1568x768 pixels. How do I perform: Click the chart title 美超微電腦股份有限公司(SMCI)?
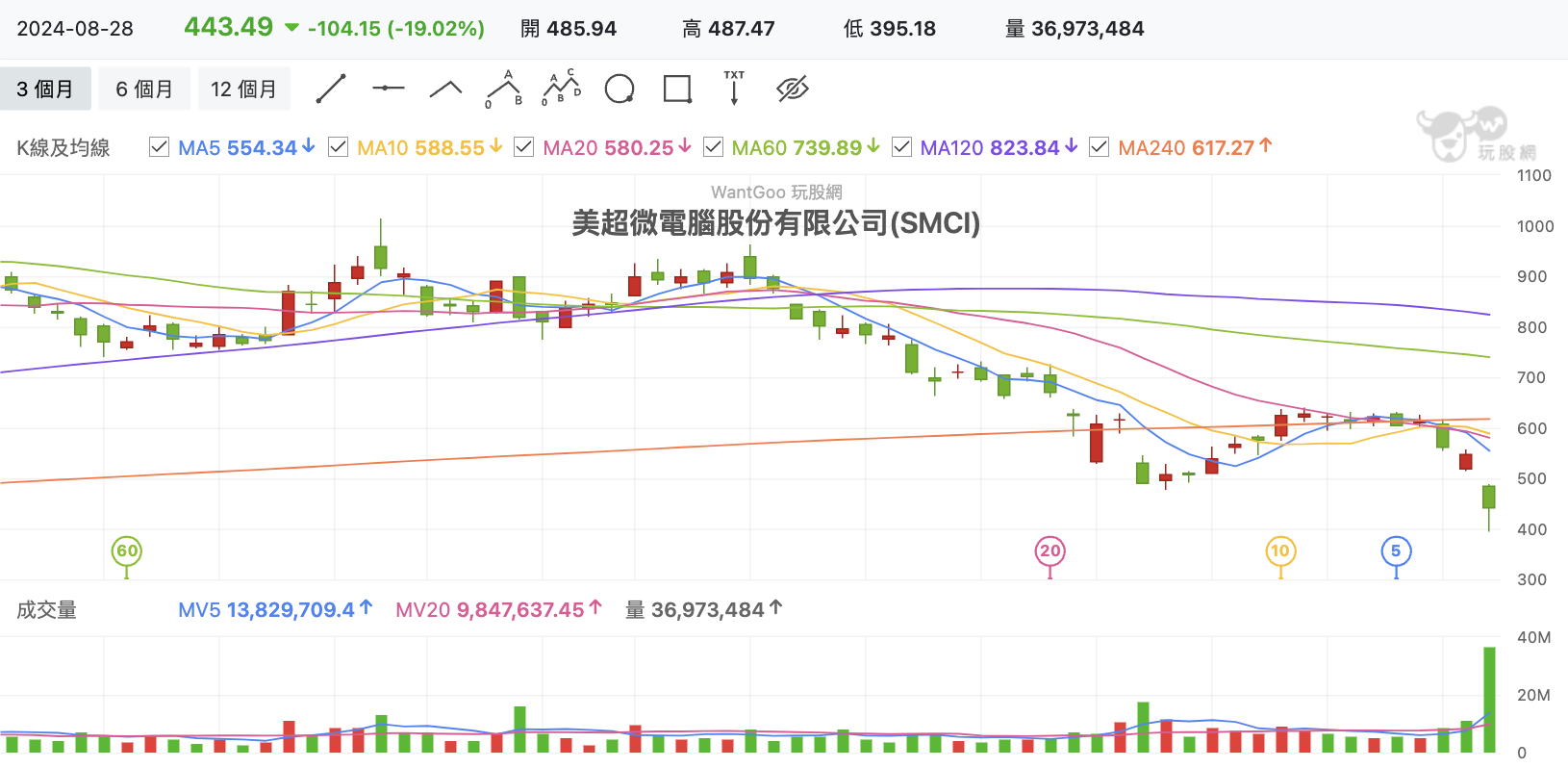(776, 223)
